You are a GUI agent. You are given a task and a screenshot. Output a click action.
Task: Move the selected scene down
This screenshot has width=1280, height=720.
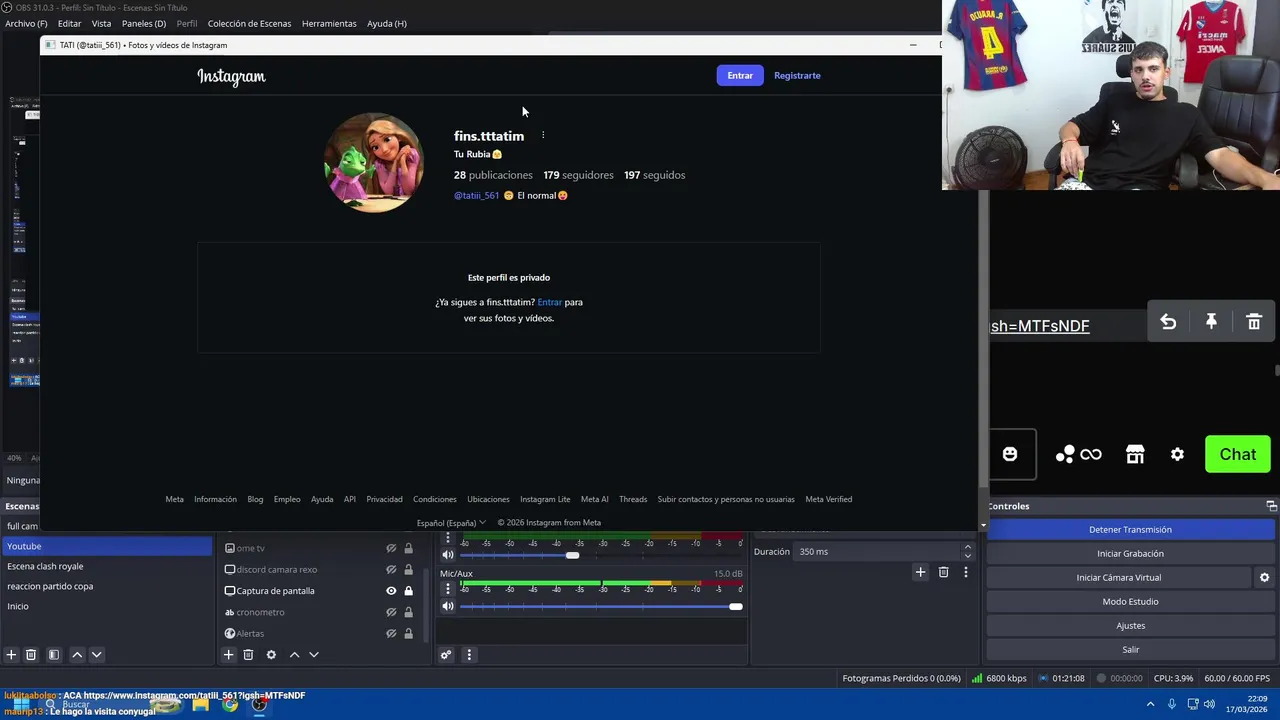coord(96,655)
